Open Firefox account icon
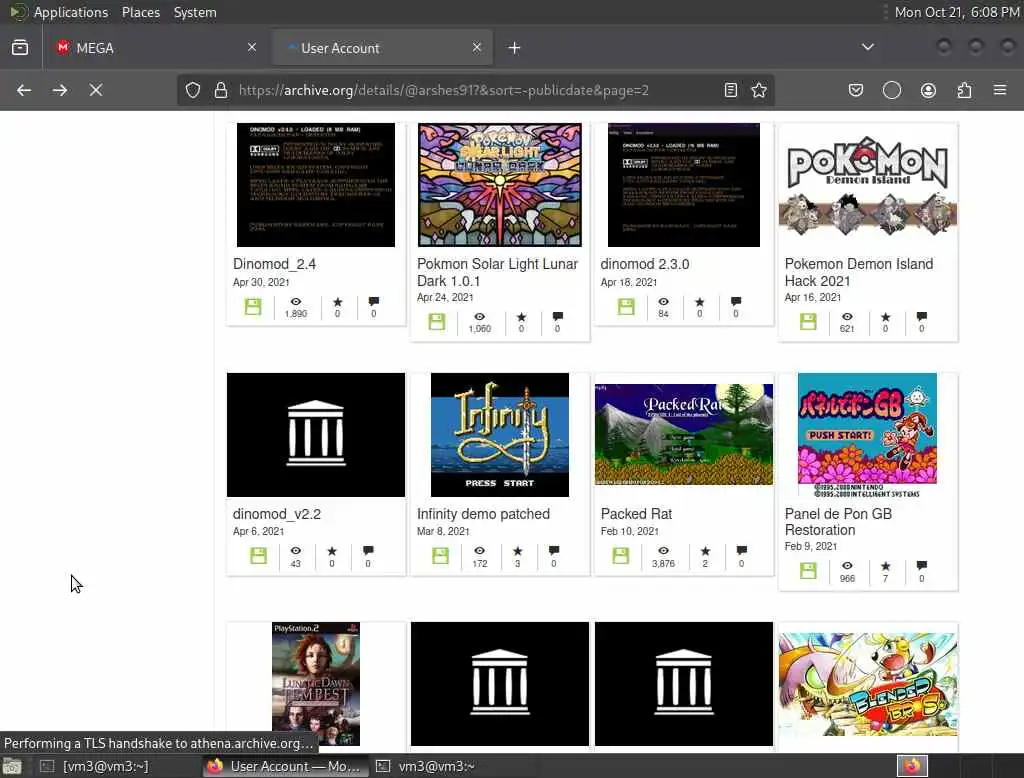This screenshot has width=1024, height=778. 928,90
